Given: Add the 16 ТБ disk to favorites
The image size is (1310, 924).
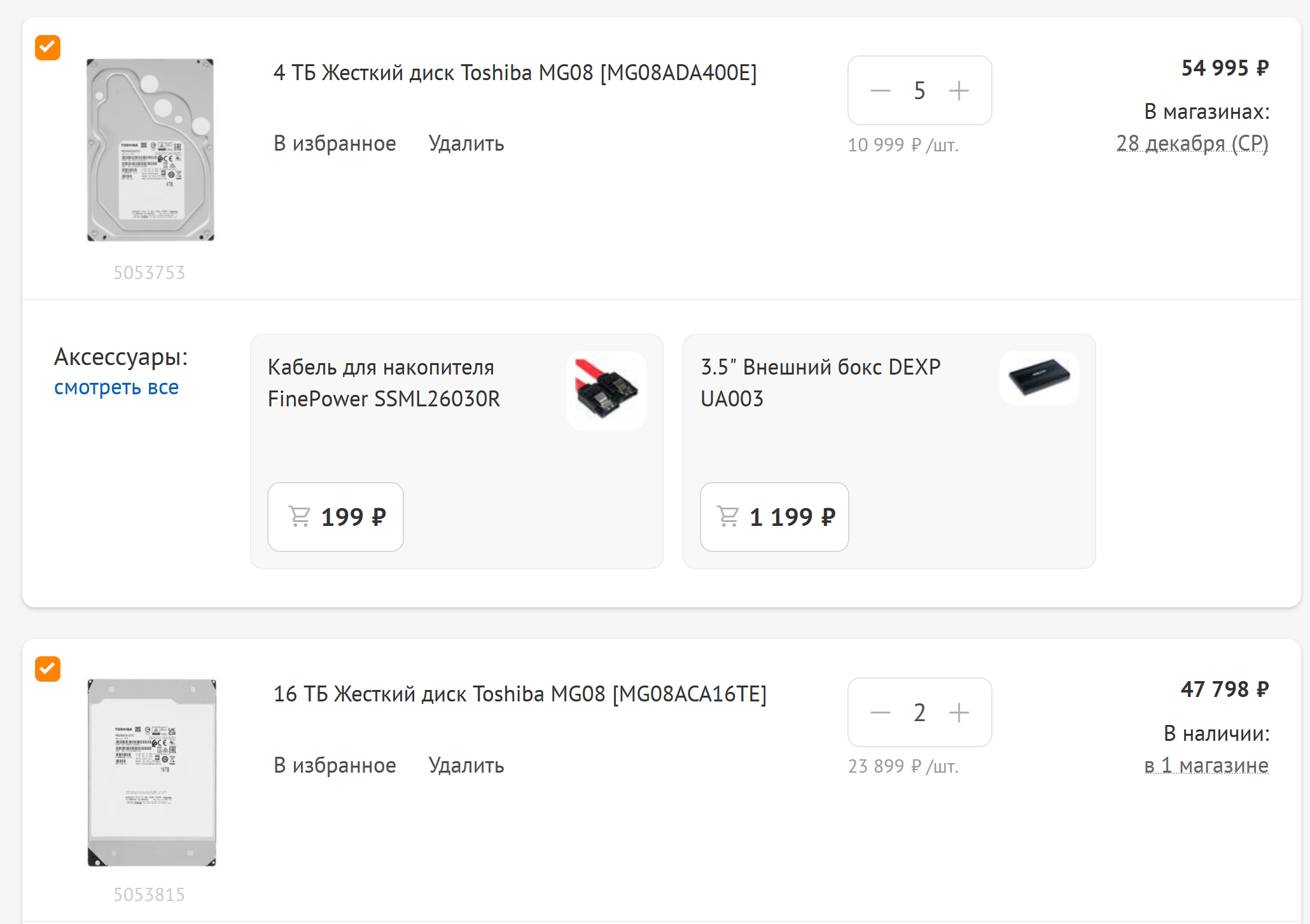Looking at the screenshot, I should coord(335,766).
